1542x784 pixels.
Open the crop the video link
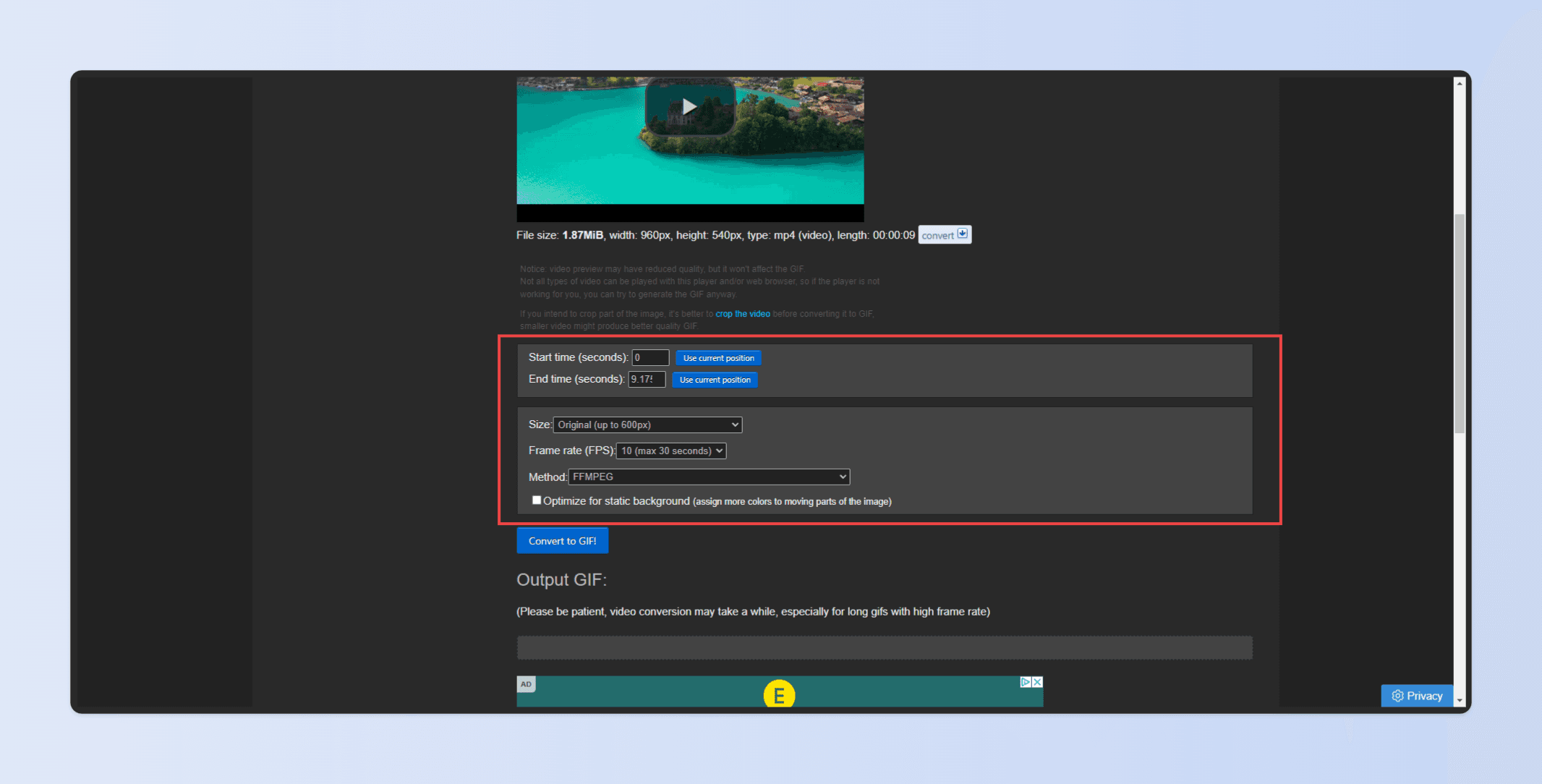(742, 314)
